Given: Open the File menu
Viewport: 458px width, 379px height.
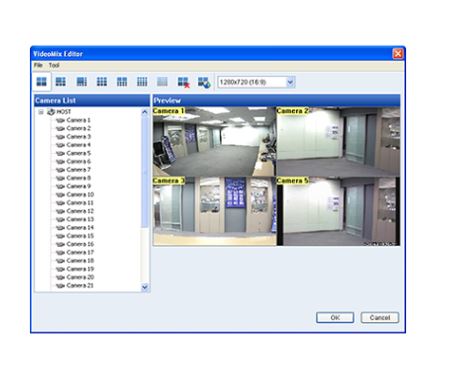Looking at the screenshot, I should (x=38, y=65).
